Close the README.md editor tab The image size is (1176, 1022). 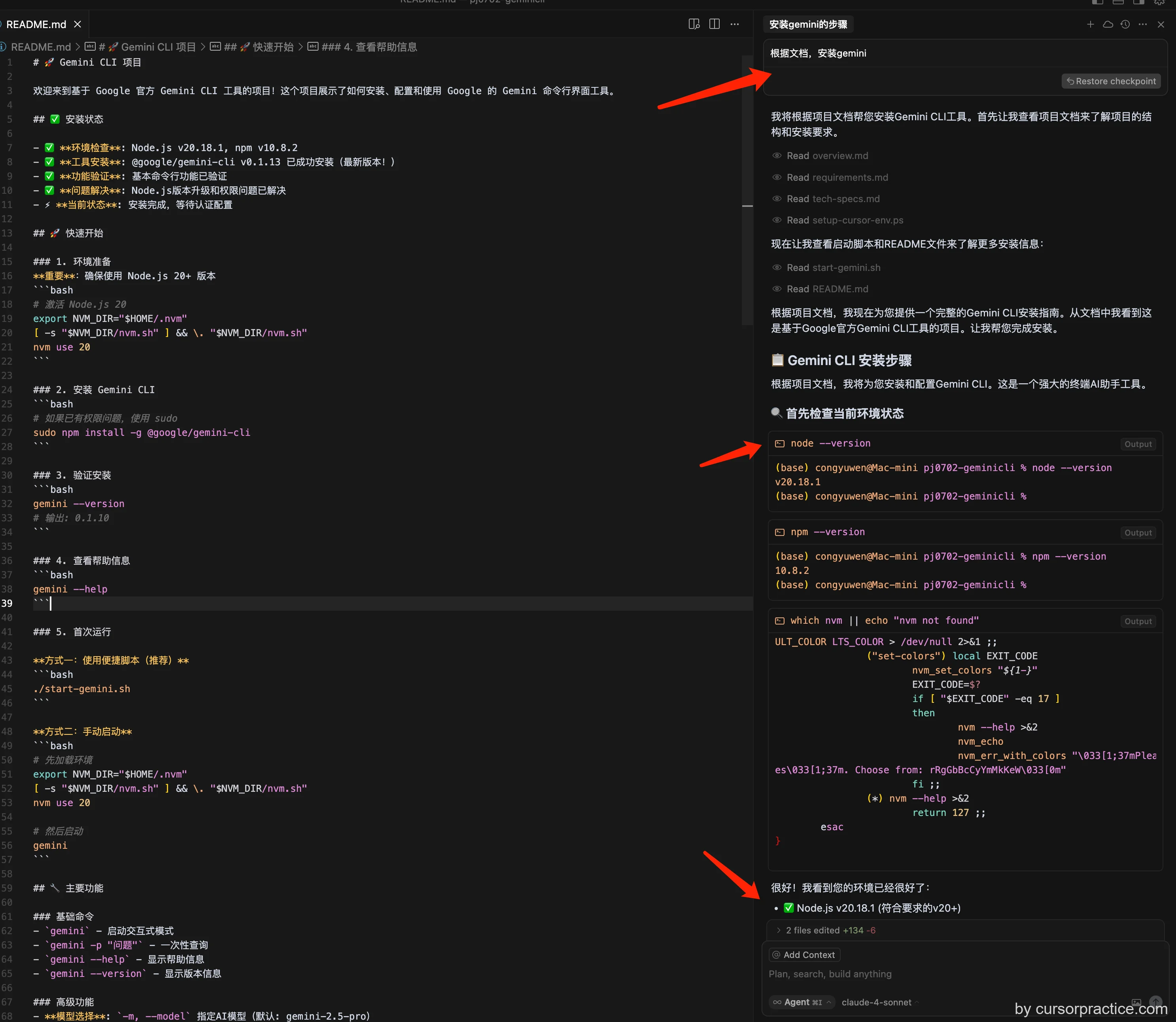coord(78,25)
